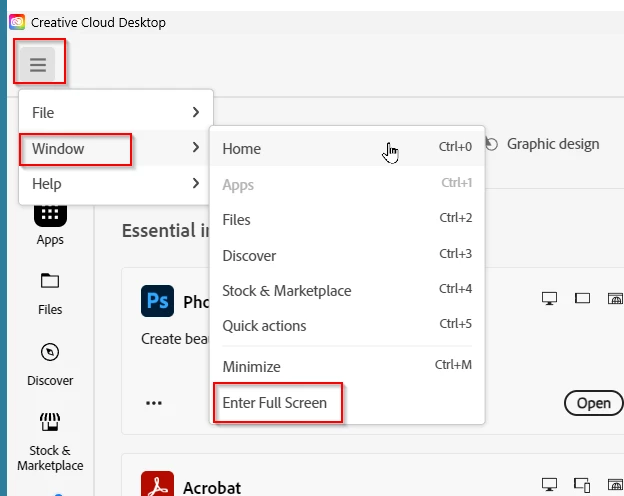Screen dimensions: 624x496
Task: Click the Creative Cloud Desktop title text
Action: tap(98, 22)
